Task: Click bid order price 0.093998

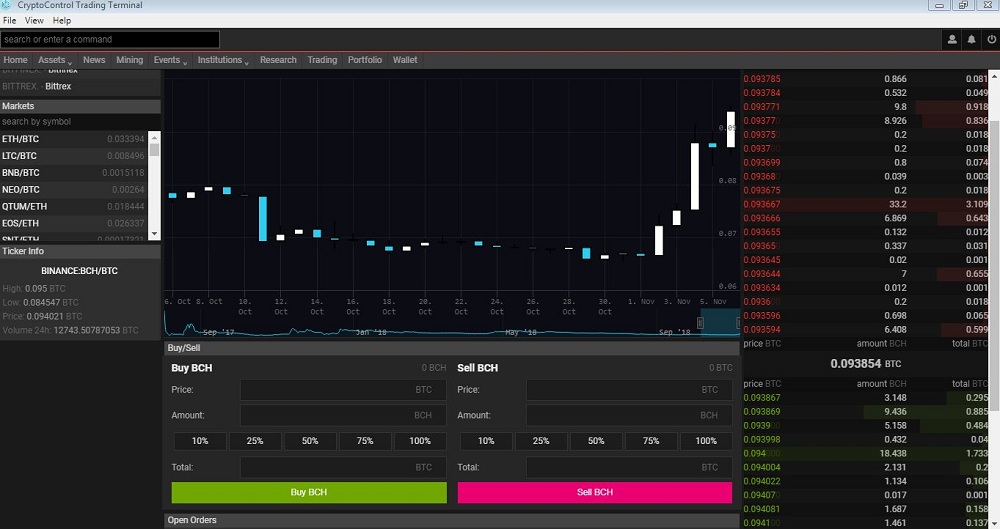Action: point(761,440)
